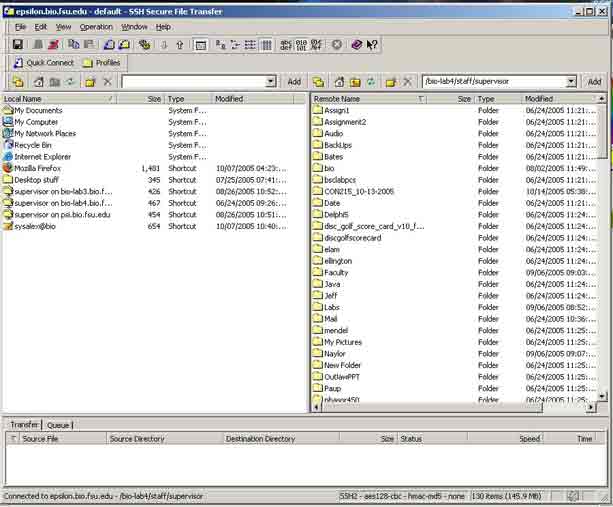Open the Edit menu
This screenshot has height=507, width=613.
coord(41,27)
